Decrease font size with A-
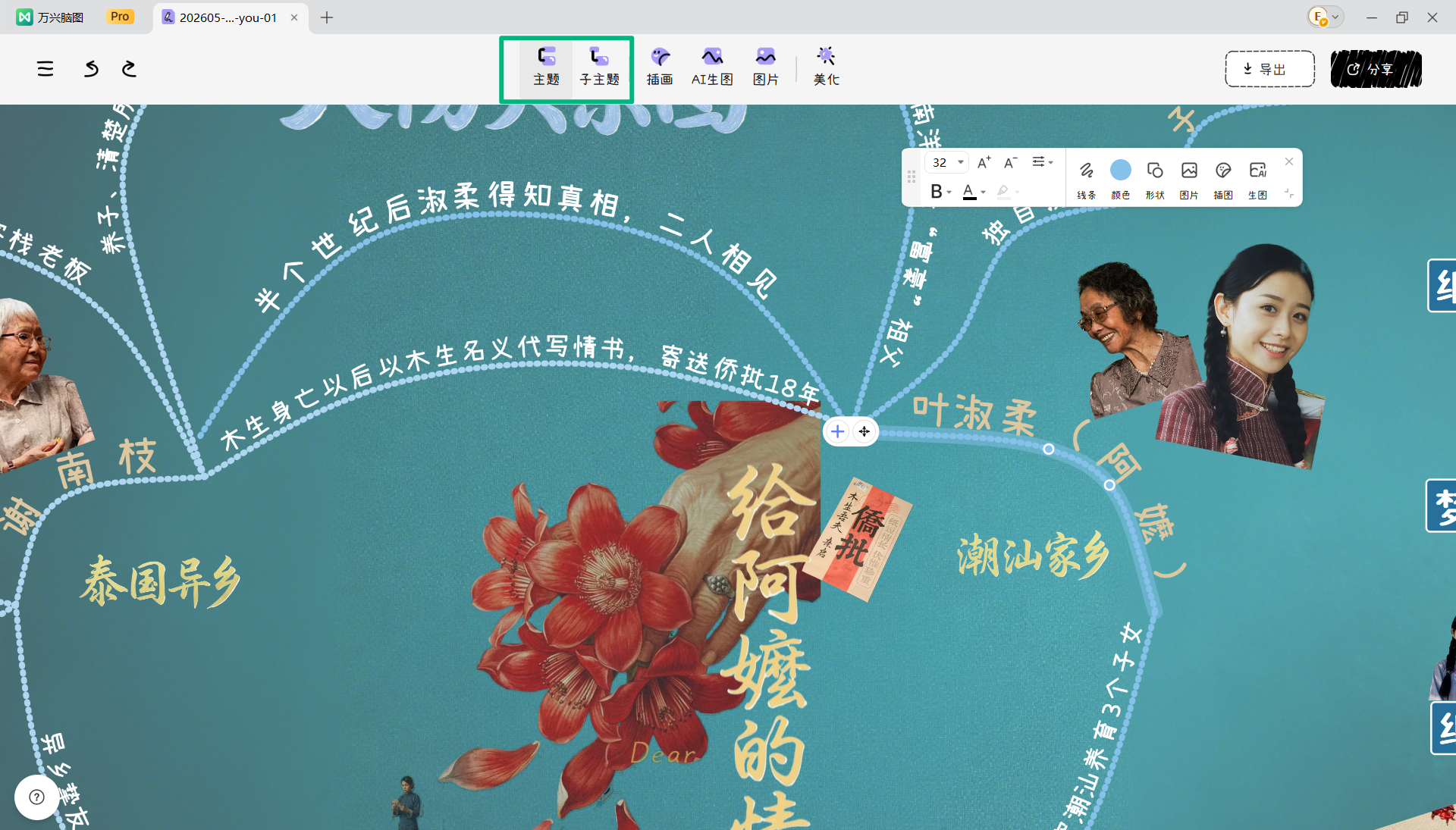Image resolution: width=1456 pixels, height=830 pixels. pos(1010,162)
